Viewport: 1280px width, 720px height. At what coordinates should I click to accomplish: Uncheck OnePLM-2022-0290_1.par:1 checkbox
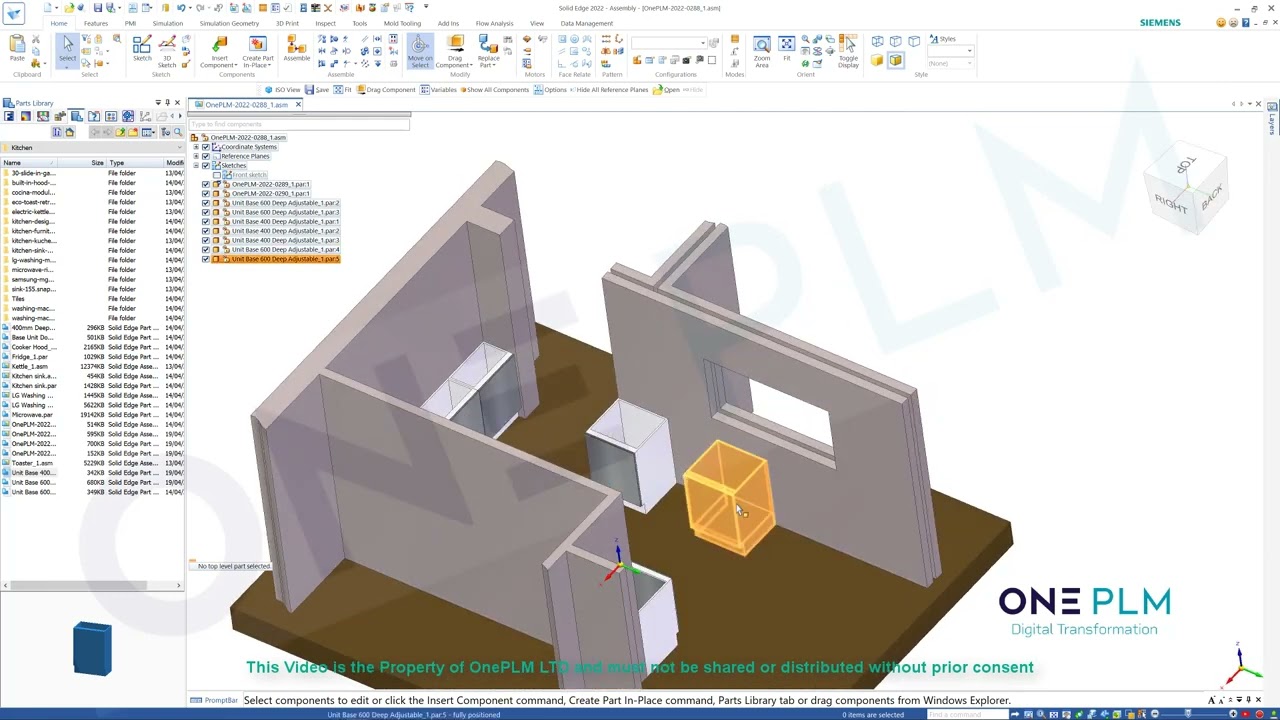point(206,194)
